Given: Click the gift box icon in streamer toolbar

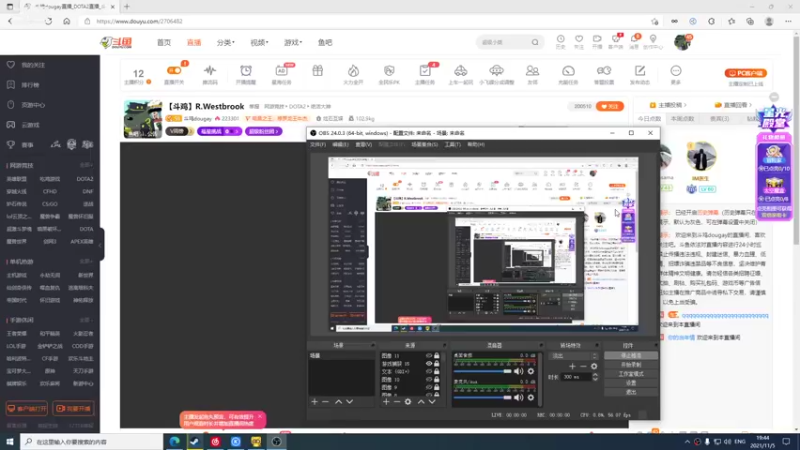Looking at the screenshot, I should point(317,70).
